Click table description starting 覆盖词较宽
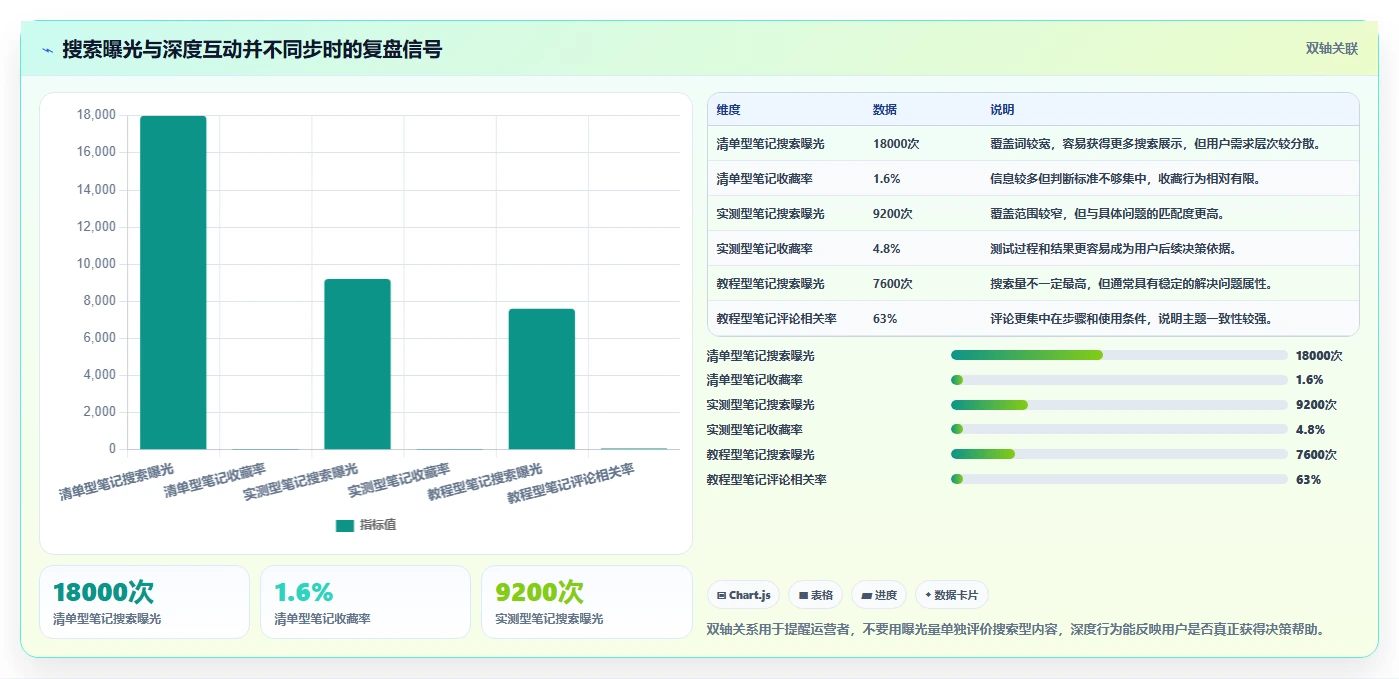This screenshot has width=1399, height=679. click(1156, 144)
